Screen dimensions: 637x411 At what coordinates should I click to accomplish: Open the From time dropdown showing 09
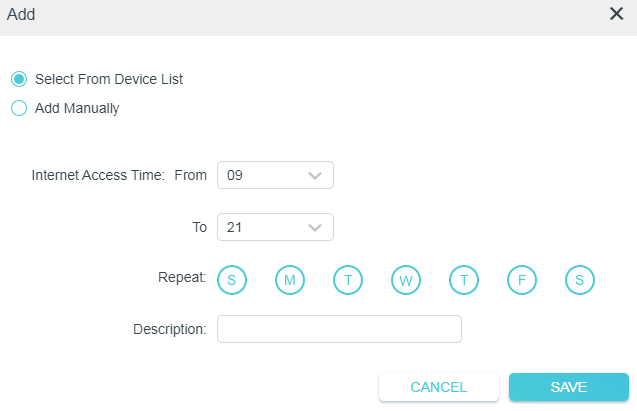tap(274, 175)
